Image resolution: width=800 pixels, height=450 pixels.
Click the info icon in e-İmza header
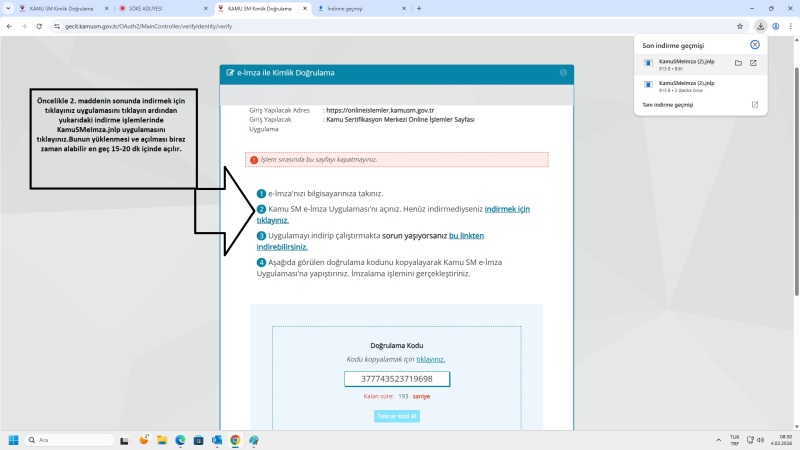point(563,73)
